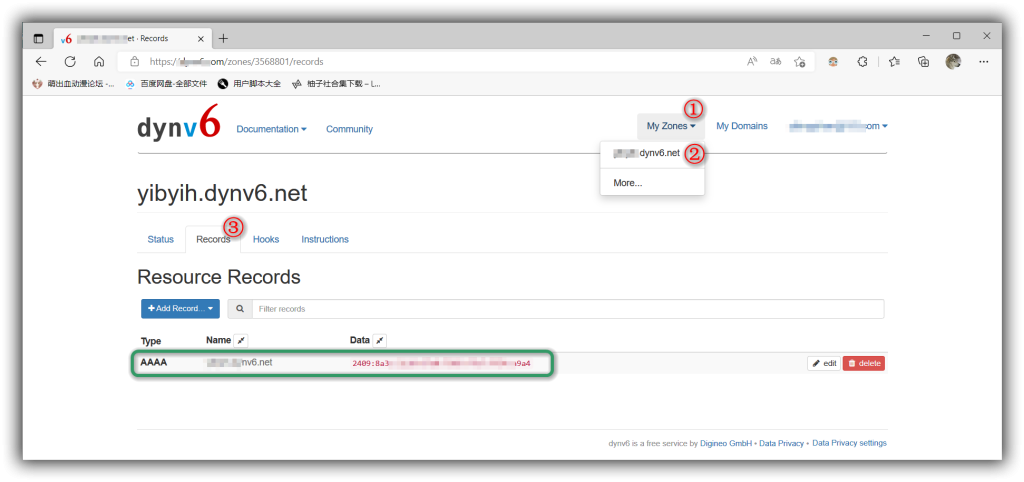This screenshot has height=482, width=1024.
Task: Open 用户脚本大全 bookmark
Action: coord(249,84)
